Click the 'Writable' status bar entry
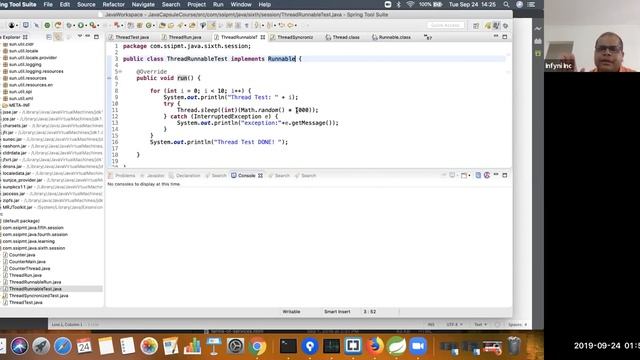Screen dimensions: 640x360 pyautogui.click(x=291, y=311)
